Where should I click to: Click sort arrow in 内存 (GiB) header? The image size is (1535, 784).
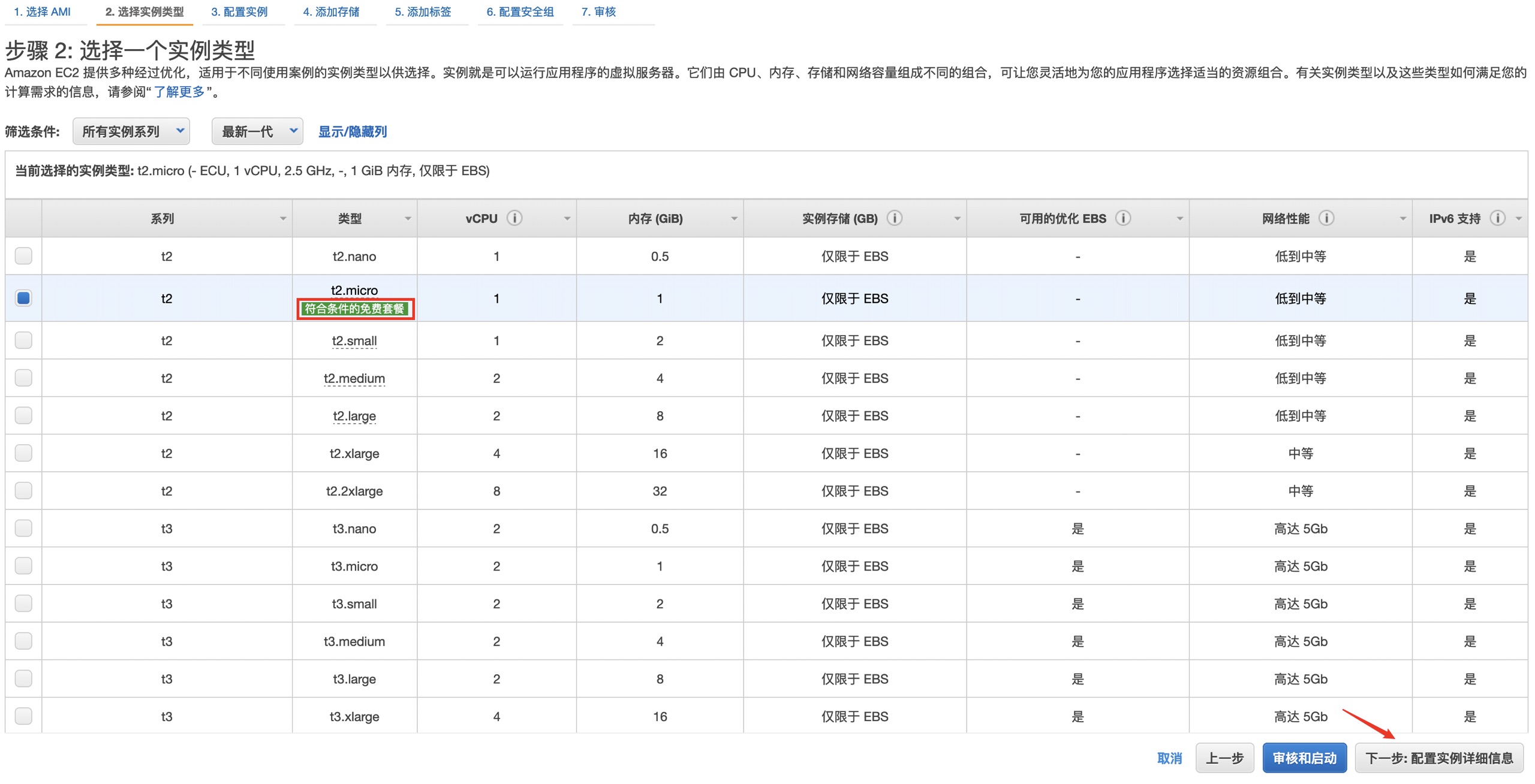coord(734,219)
